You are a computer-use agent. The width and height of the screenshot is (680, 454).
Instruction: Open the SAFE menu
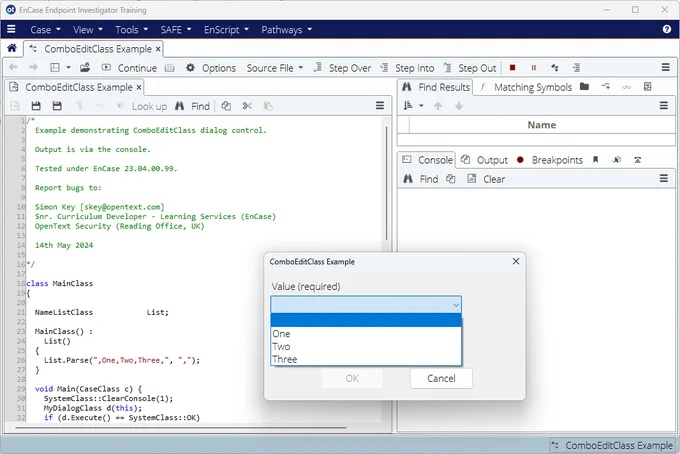176,29
